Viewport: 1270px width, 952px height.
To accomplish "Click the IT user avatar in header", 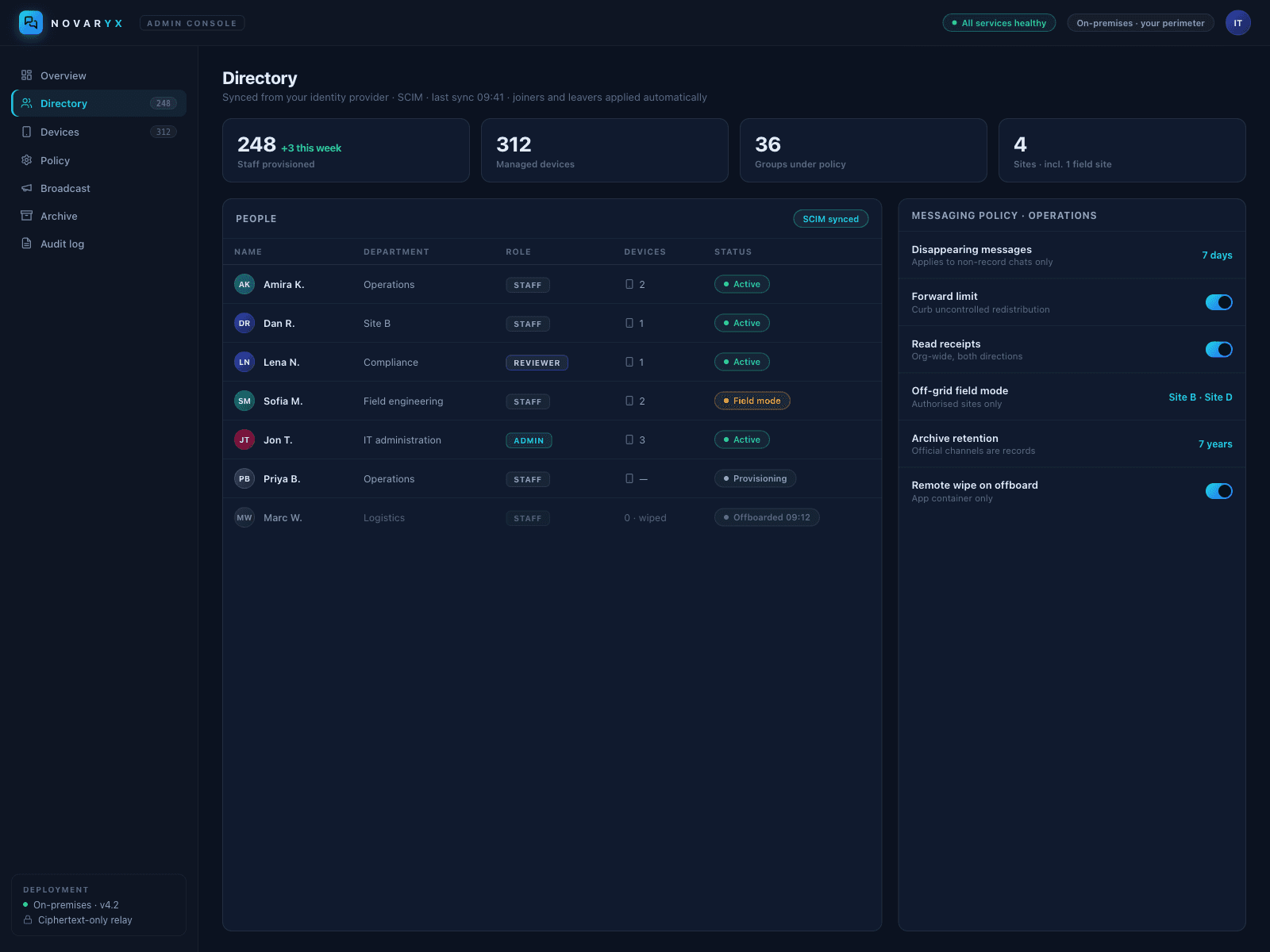I will coord(1237,23).
